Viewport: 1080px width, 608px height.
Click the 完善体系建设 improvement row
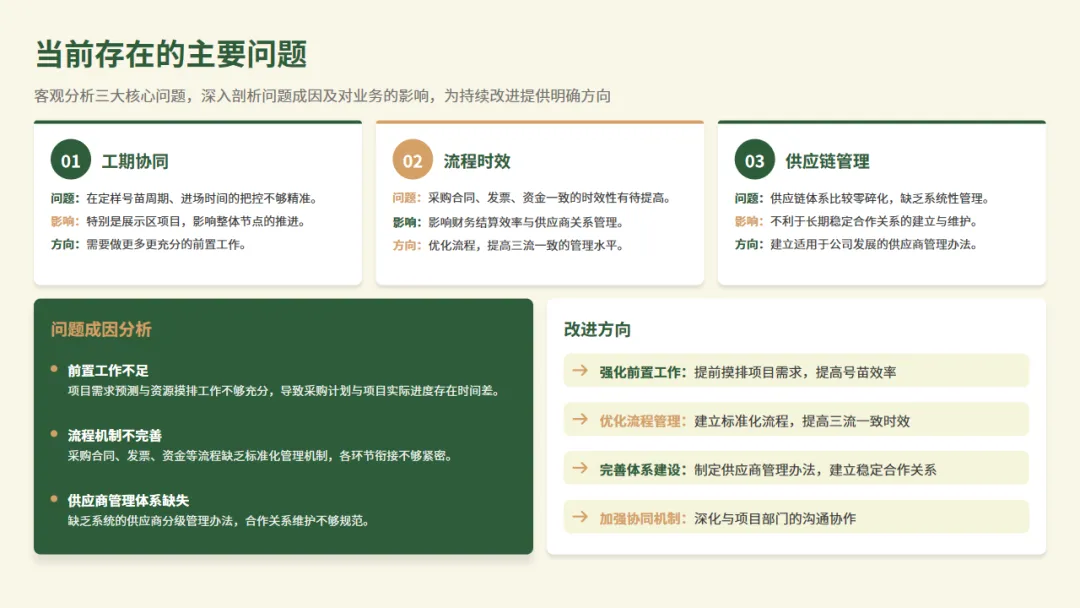point(796,468)
